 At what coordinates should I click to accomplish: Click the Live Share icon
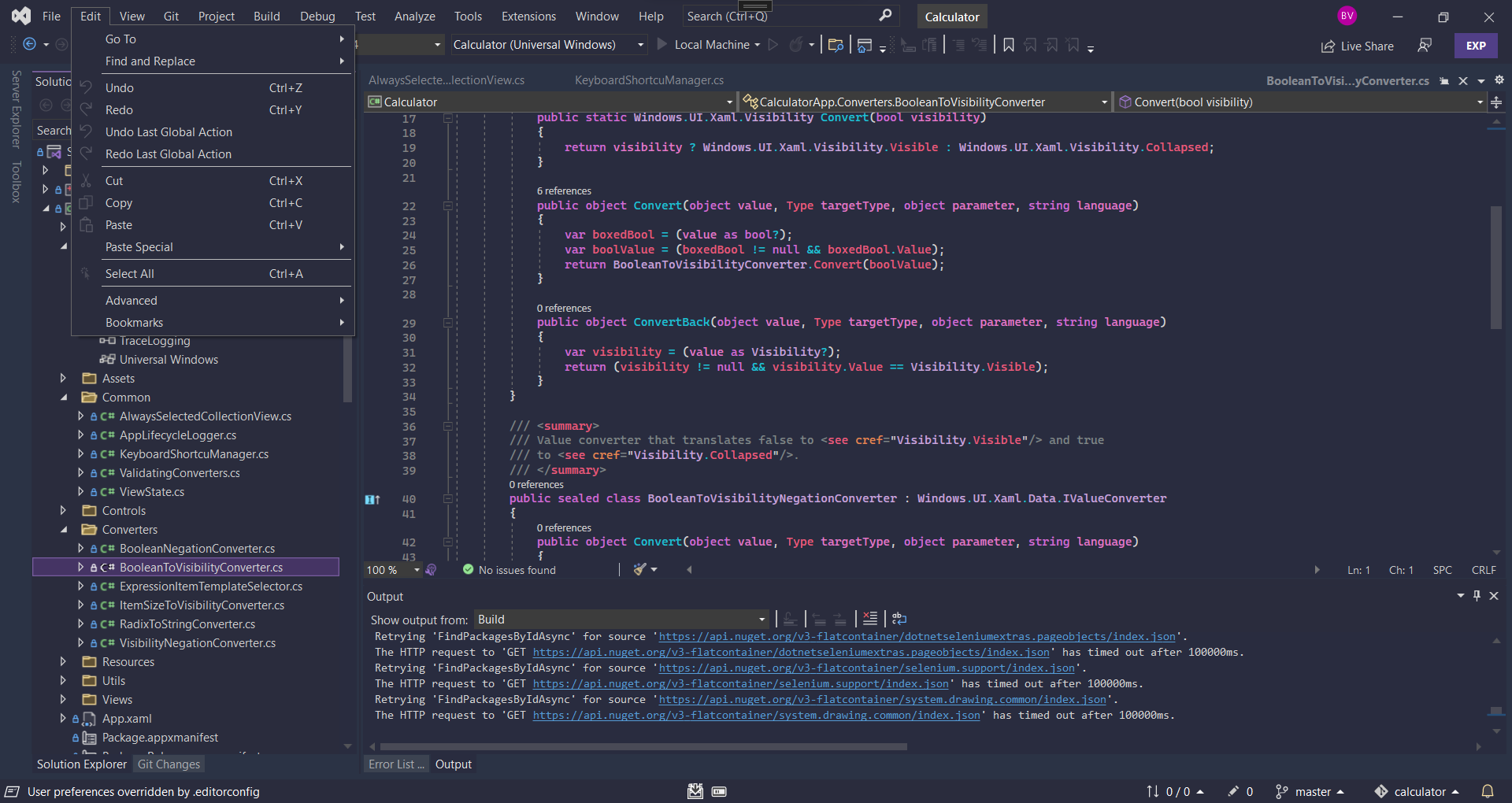pos(1328,46)
